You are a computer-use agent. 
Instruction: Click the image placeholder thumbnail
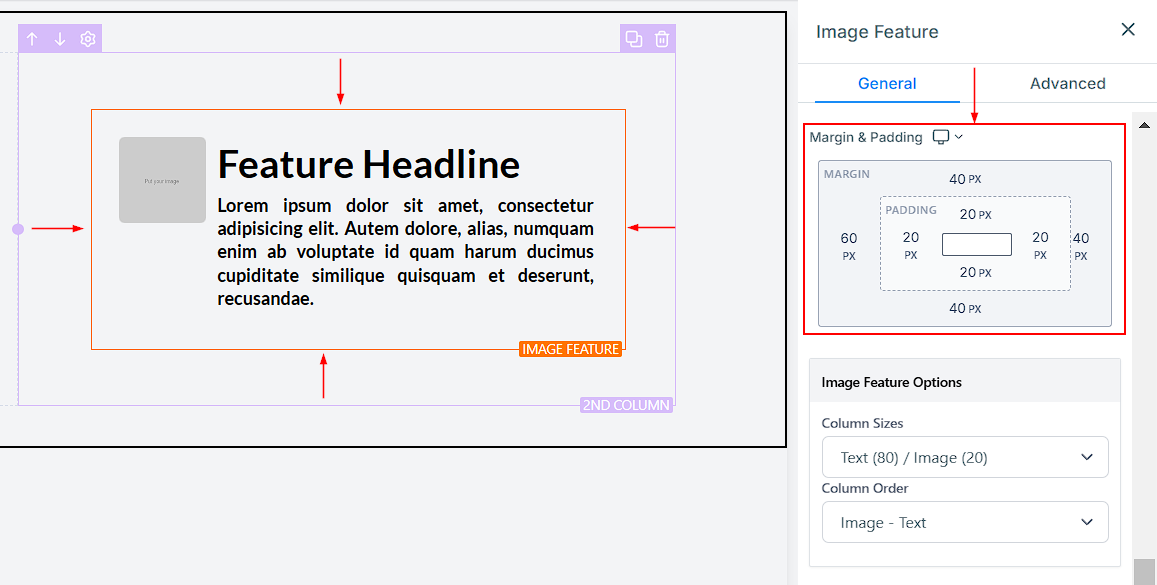tap(162, 180)
